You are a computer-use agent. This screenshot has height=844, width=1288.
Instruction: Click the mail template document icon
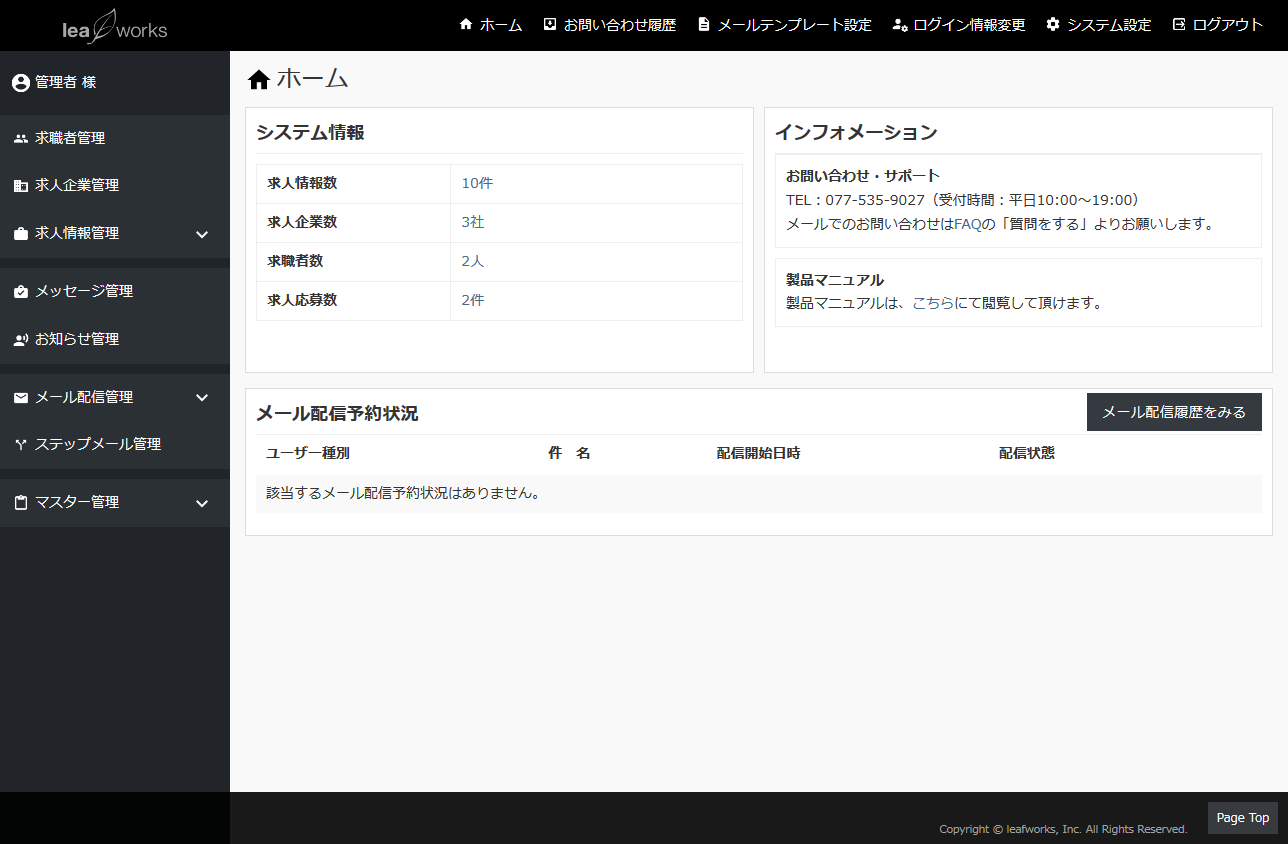(x=704, y=25)
